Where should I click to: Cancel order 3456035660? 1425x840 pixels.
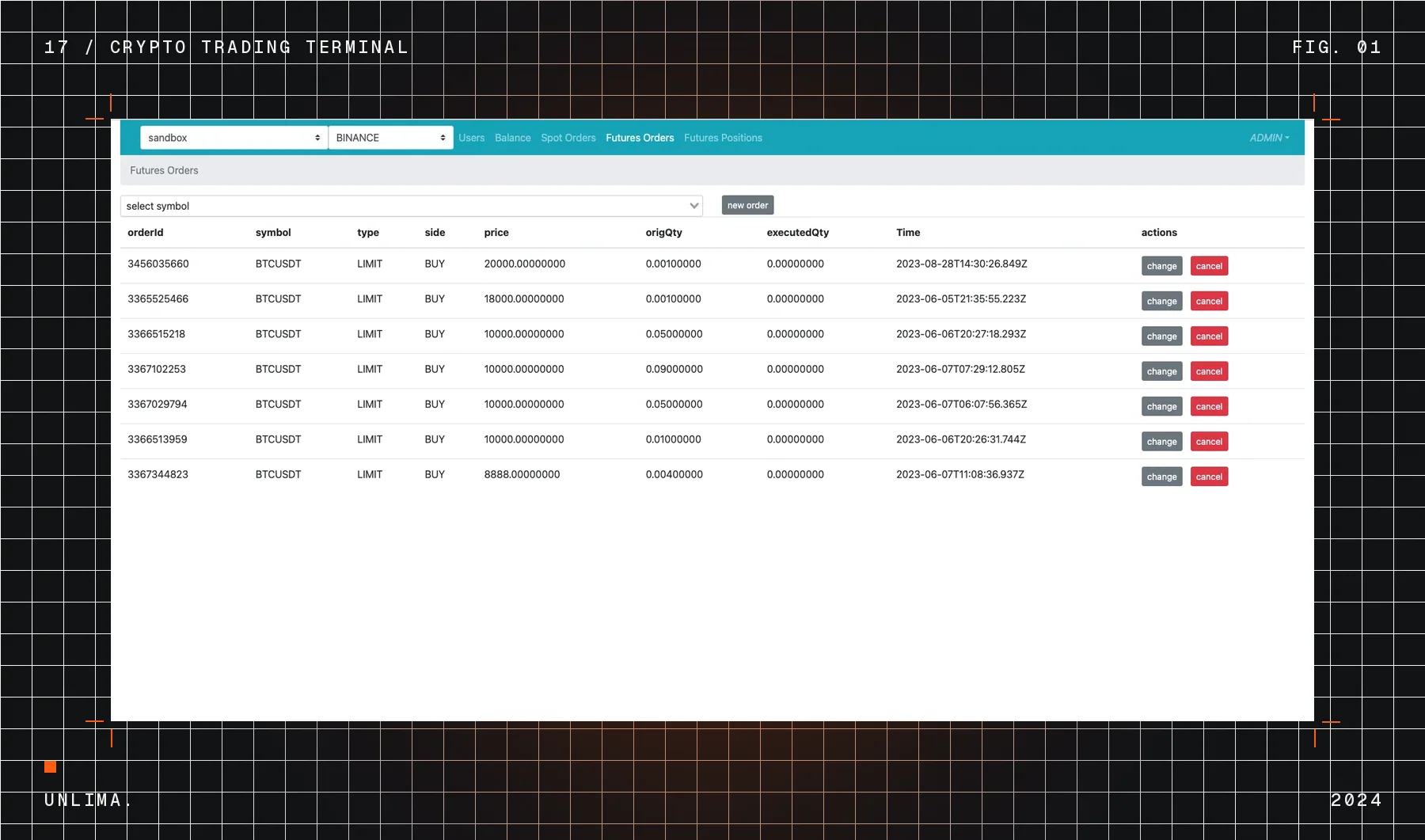1209,266
